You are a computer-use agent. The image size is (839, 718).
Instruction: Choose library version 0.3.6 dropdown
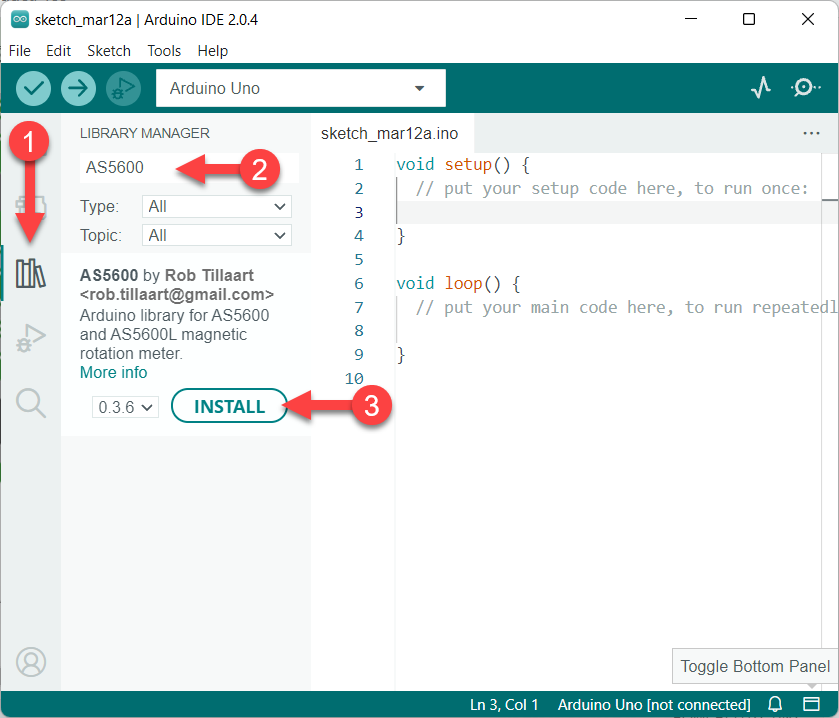pyautogui.click(x=125, y=407)
